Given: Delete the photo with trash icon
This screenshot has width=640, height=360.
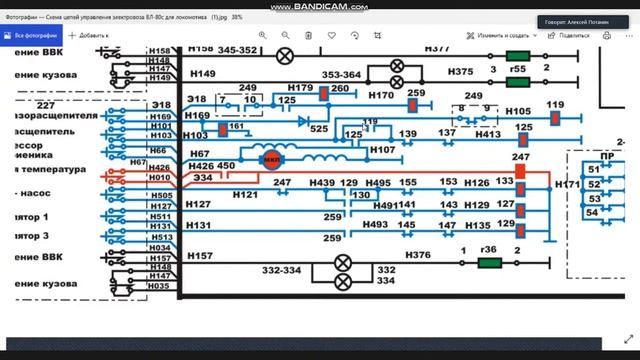Looking at the screenshot, I should pos(308,36).
